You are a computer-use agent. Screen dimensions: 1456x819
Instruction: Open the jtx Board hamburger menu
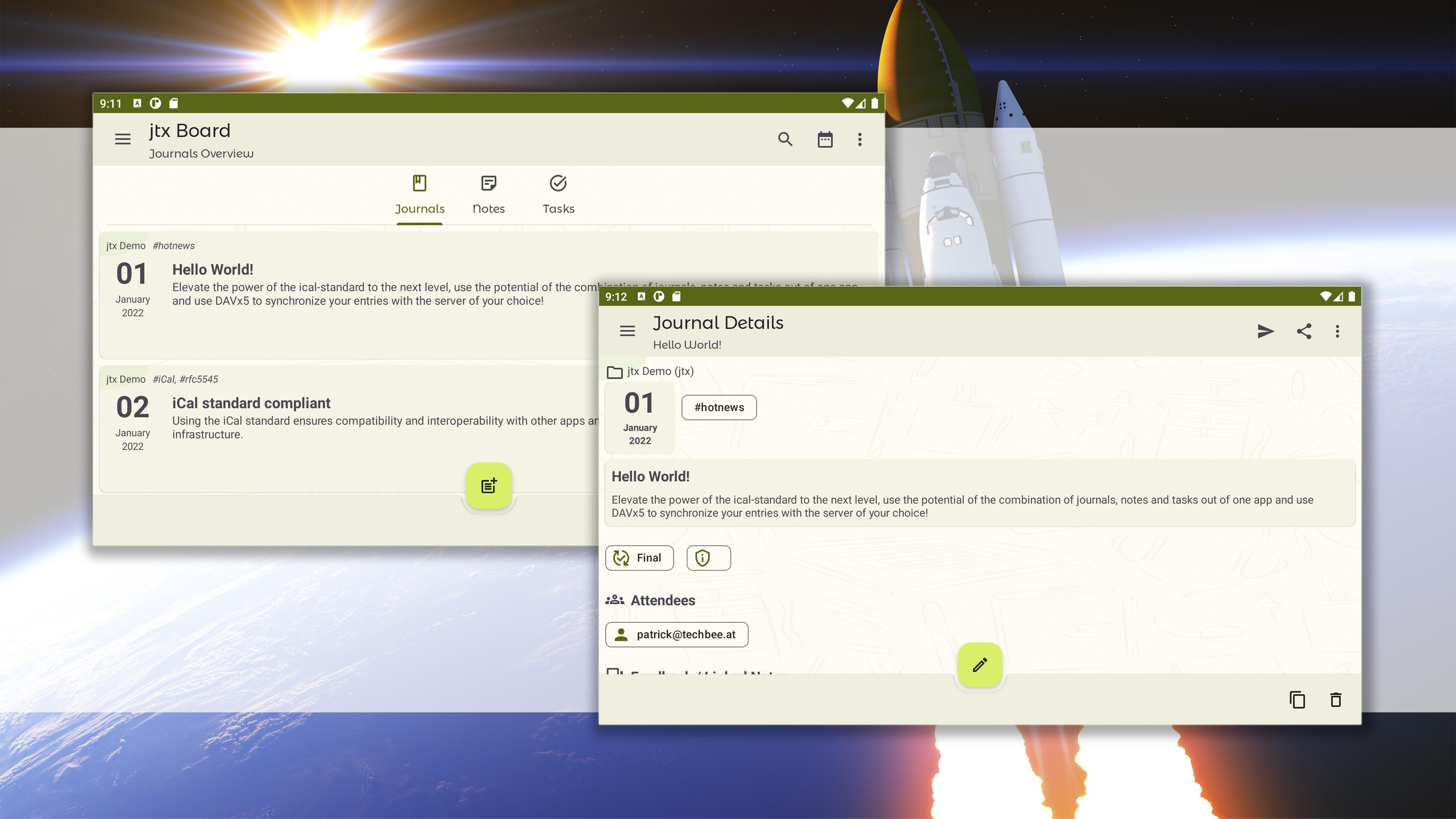pyautogui.click(x=122, y=139)
